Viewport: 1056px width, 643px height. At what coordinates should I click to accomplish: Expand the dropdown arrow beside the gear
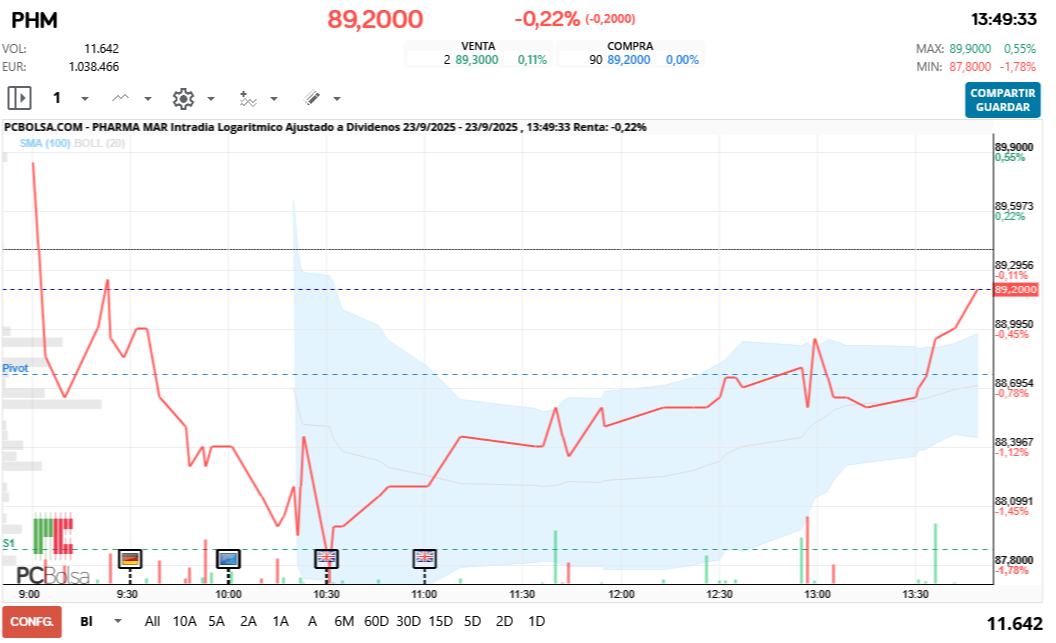pyautogui.click(x=211, y=99)
